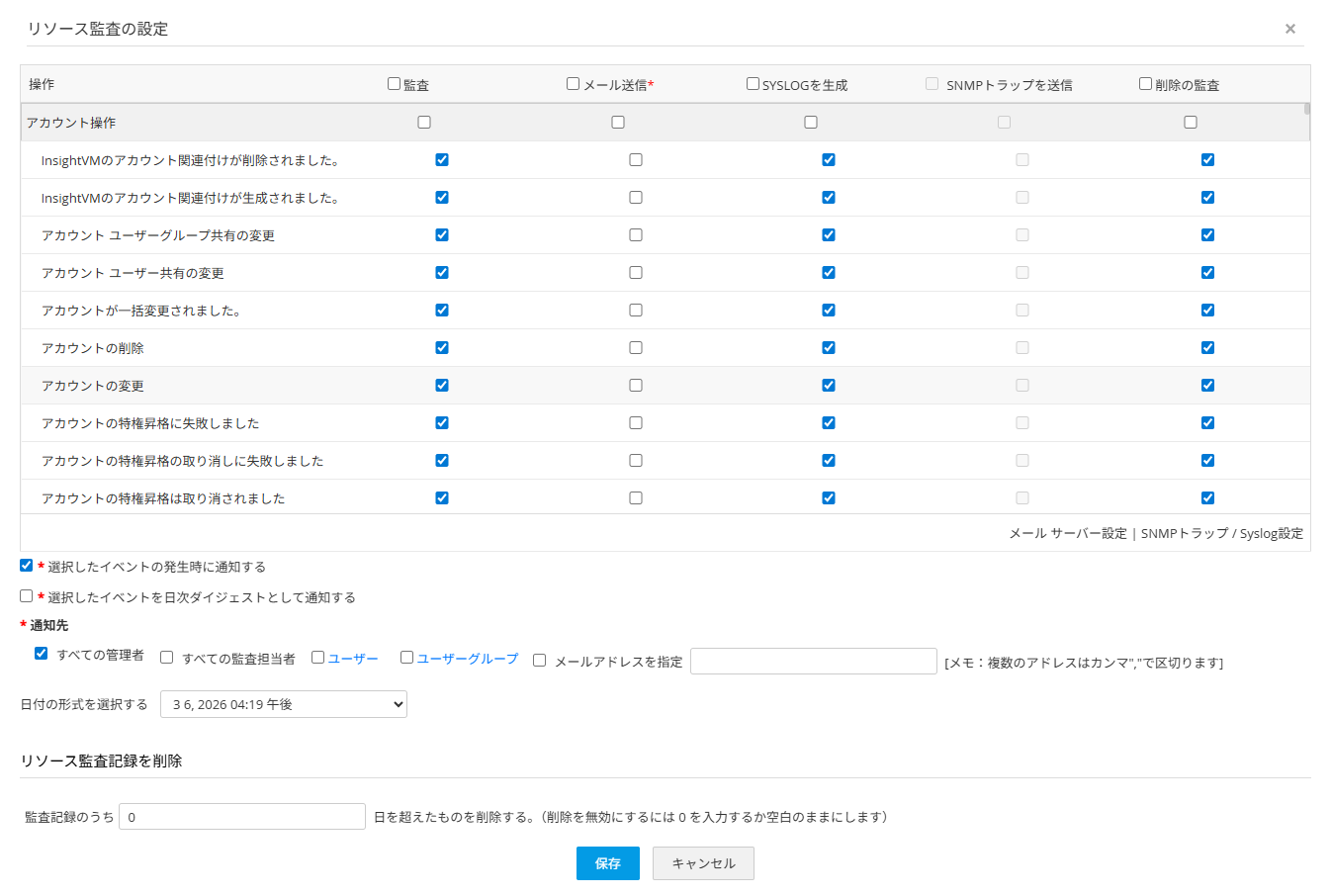Enable メール送信 for アカウントの変更
Image resolution: width=1331 pixels, height=896 pixels.
pos(636,386)
